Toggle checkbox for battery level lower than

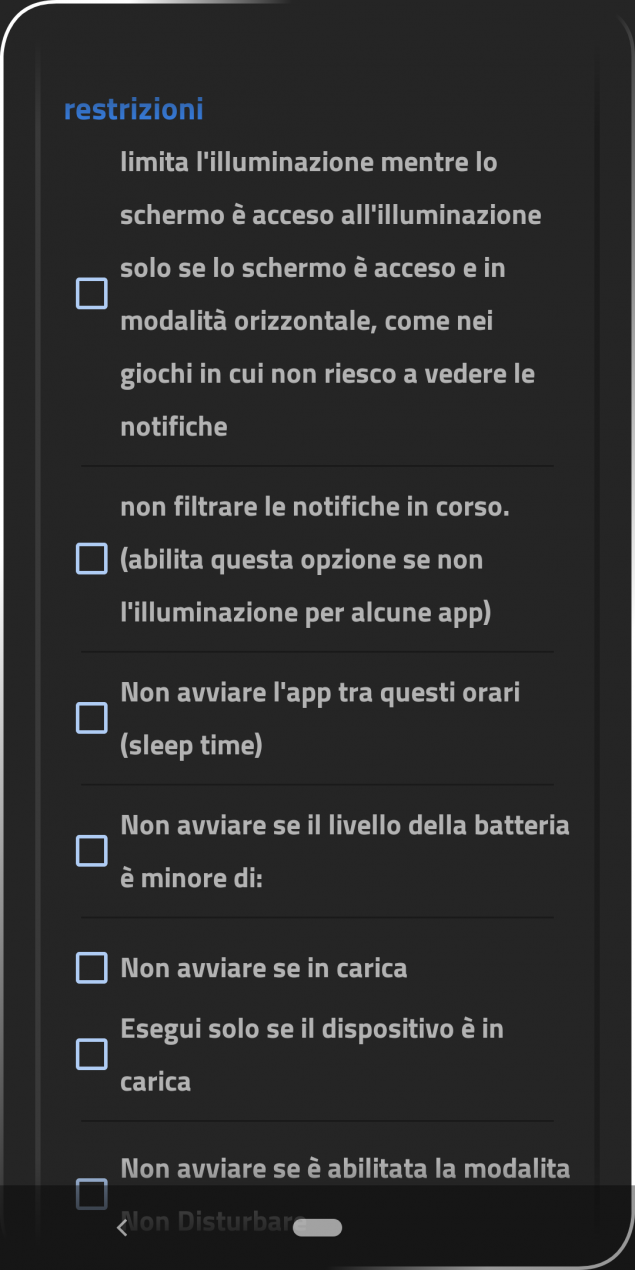[92, 851]
